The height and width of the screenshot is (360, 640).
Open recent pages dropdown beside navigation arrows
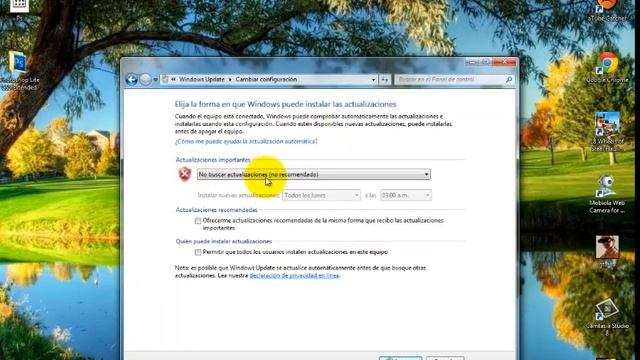pyautogui.click(x=156, y=80)
